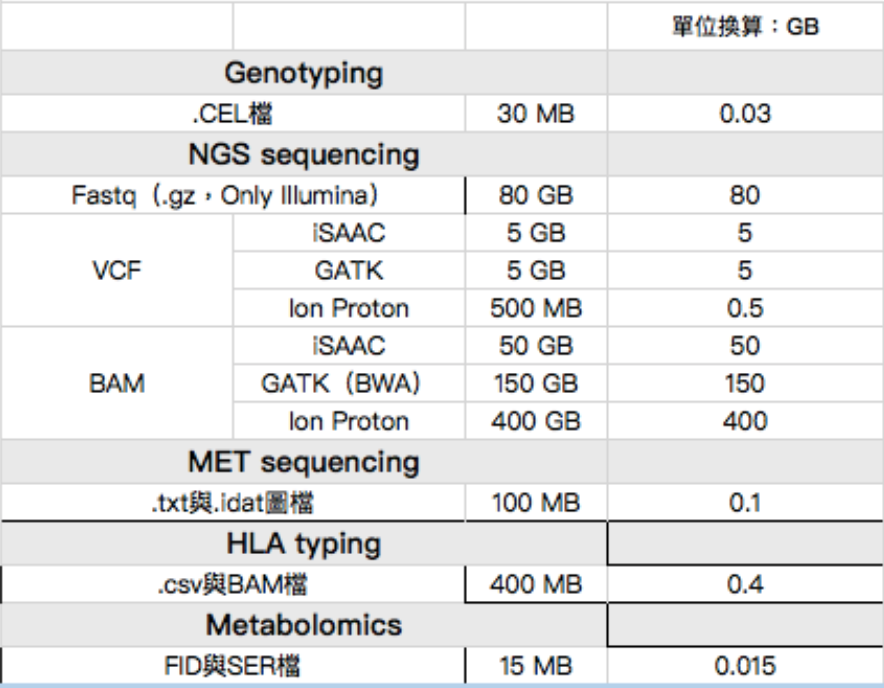
Task: Select the MET sequencing section header
Action: click(x=303, y=462)
